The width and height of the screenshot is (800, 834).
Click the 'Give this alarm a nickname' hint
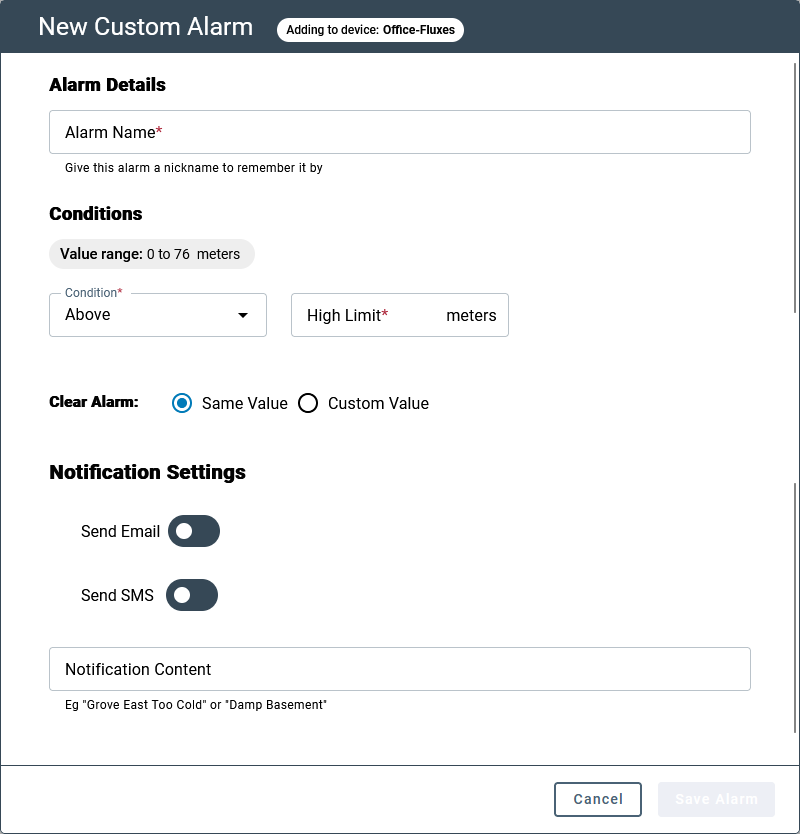coord(194,168)
